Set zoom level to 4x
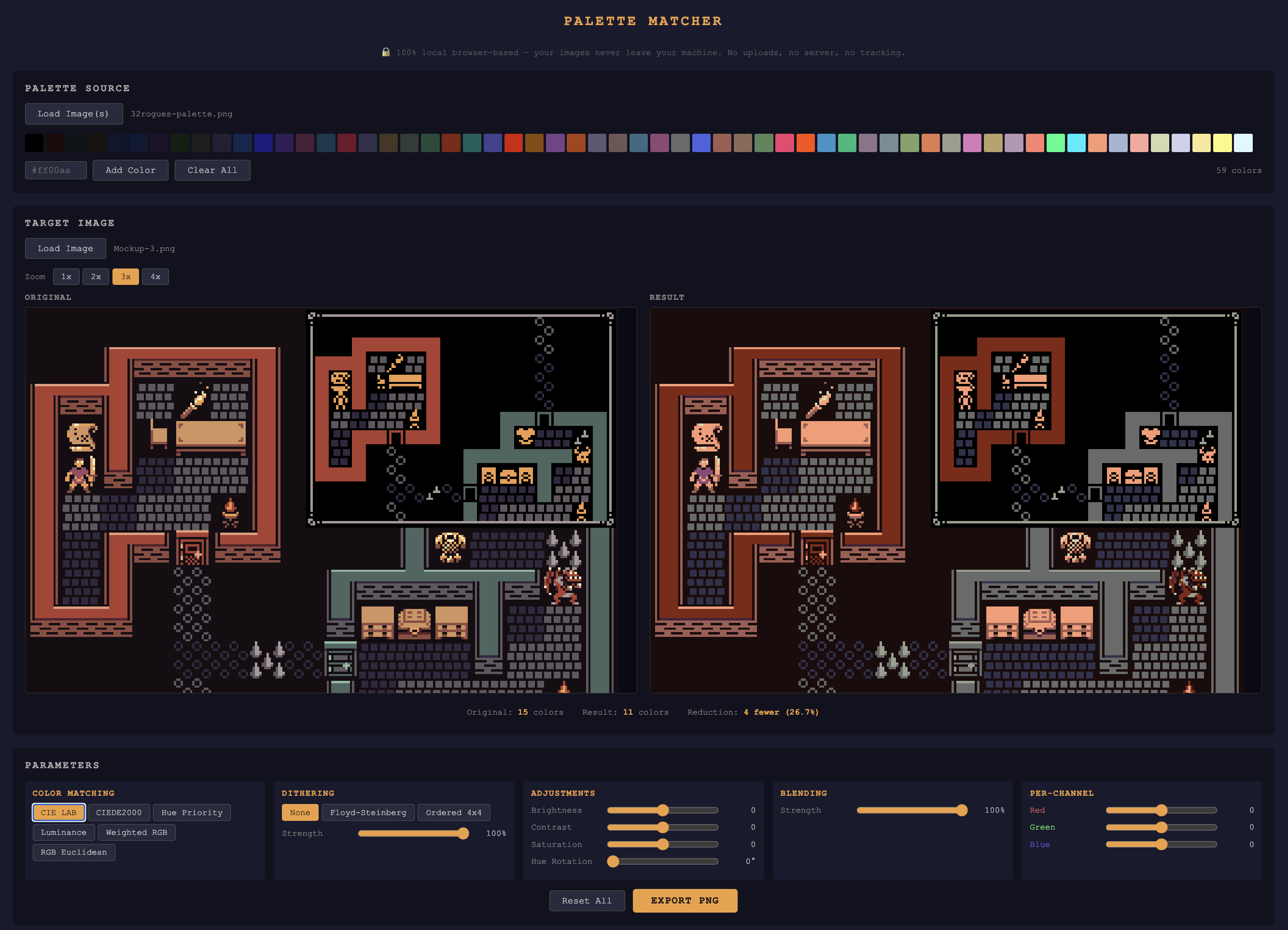1288x930 pixels. click(155, 277)
